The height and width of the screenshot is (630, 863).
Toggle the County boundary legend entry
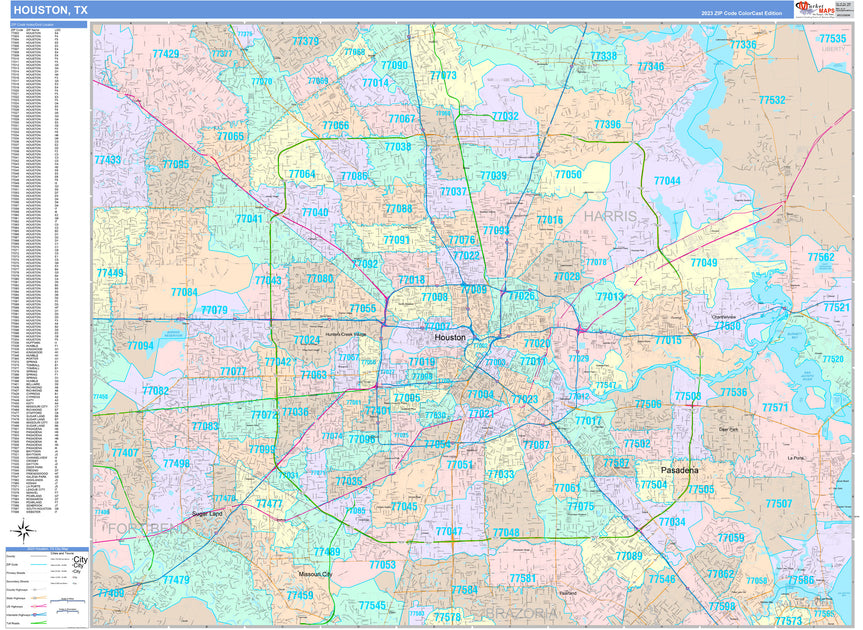coord(37,556)
